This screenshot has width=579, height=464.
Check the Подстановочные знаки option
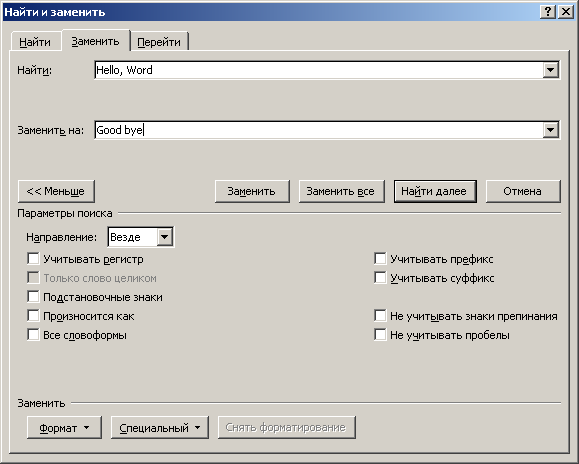tap(33, 297)
